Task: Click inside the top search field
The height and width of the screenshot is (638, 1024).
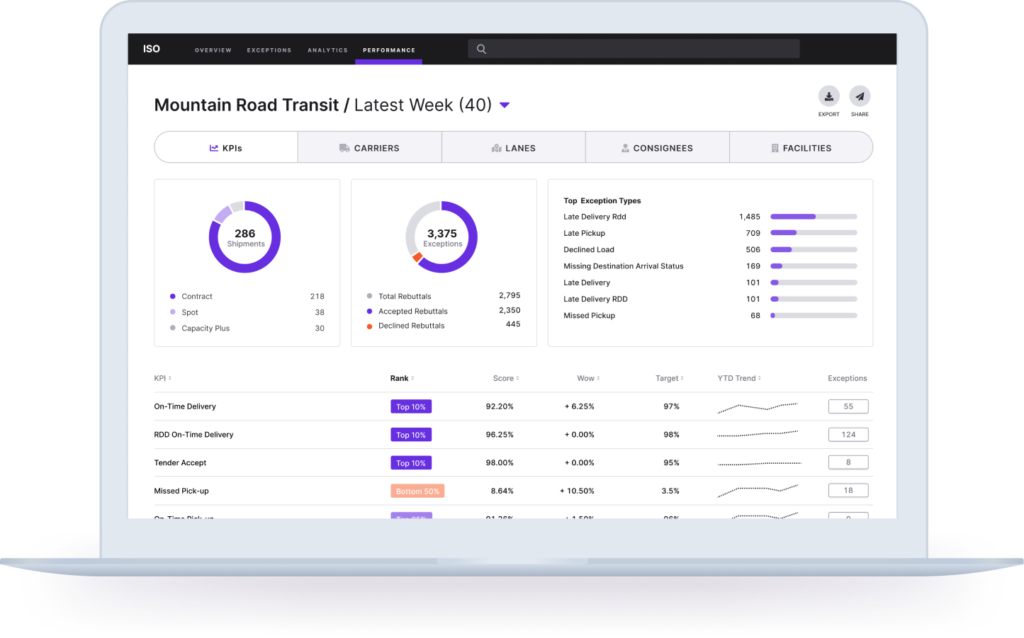Action: [640, 49]
